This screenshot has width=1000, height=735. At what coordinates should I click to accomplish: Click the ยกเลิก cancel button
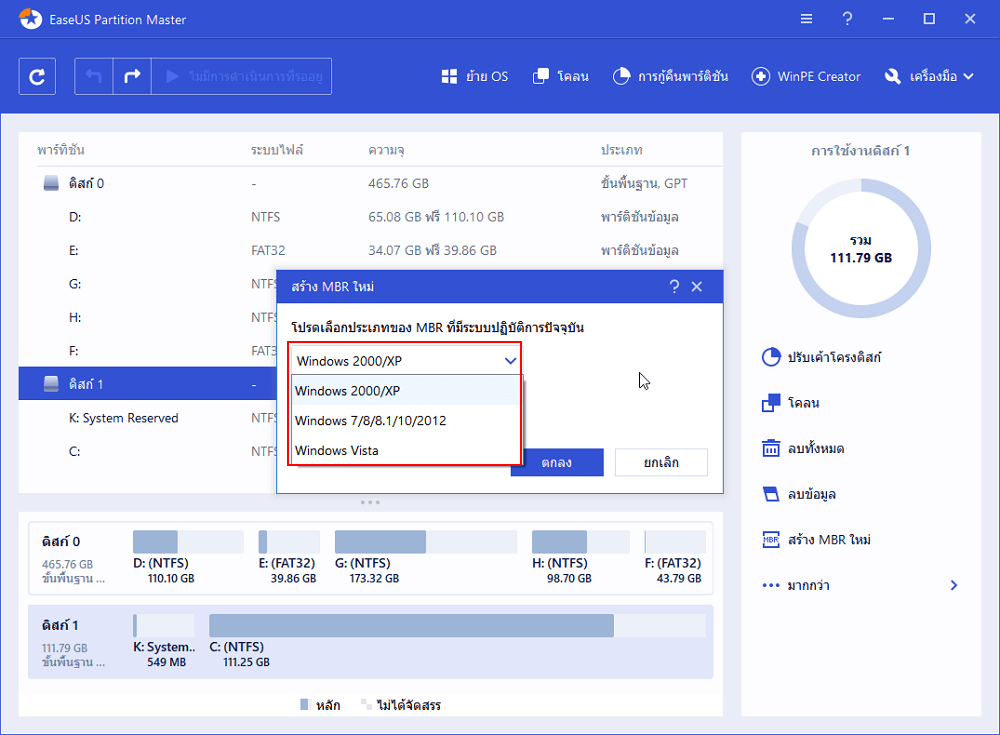(x=661, y=462)
